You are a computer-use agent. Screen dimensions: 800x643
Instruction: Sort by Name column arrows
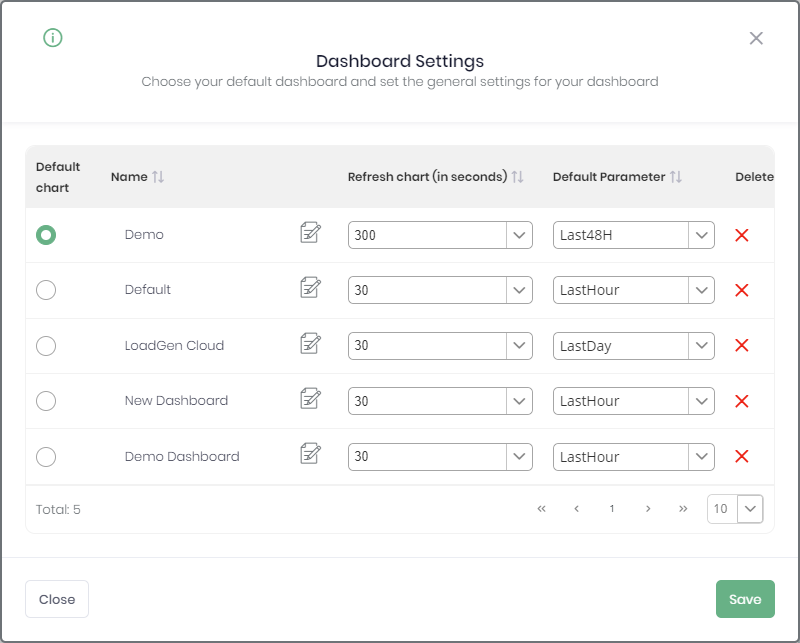point(158,177)
